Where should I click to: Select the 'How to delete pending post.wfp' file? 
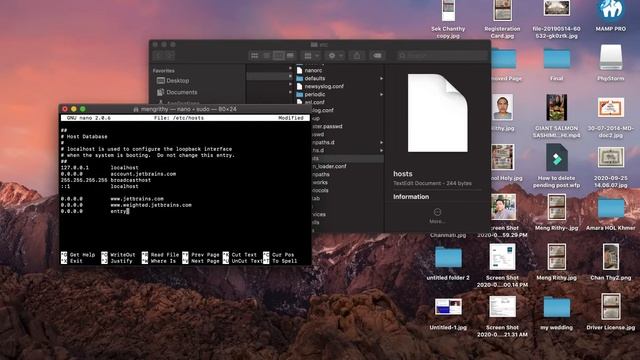pyautogui.click(x=556, y=158)
